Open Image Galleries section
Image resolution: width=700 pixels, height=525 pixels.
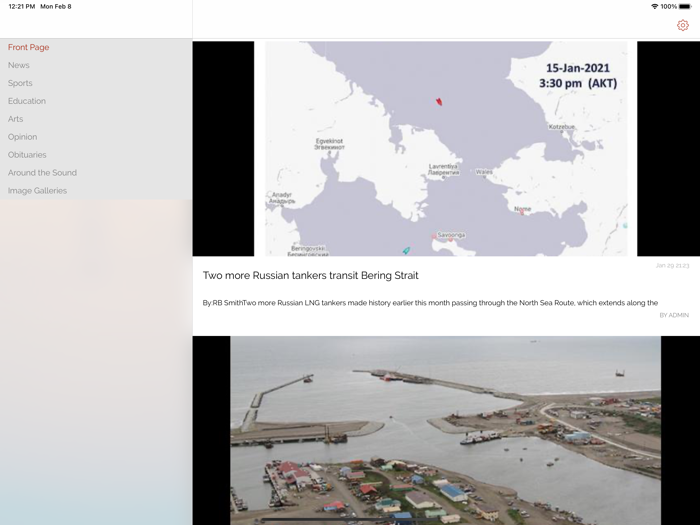point(38,190)
